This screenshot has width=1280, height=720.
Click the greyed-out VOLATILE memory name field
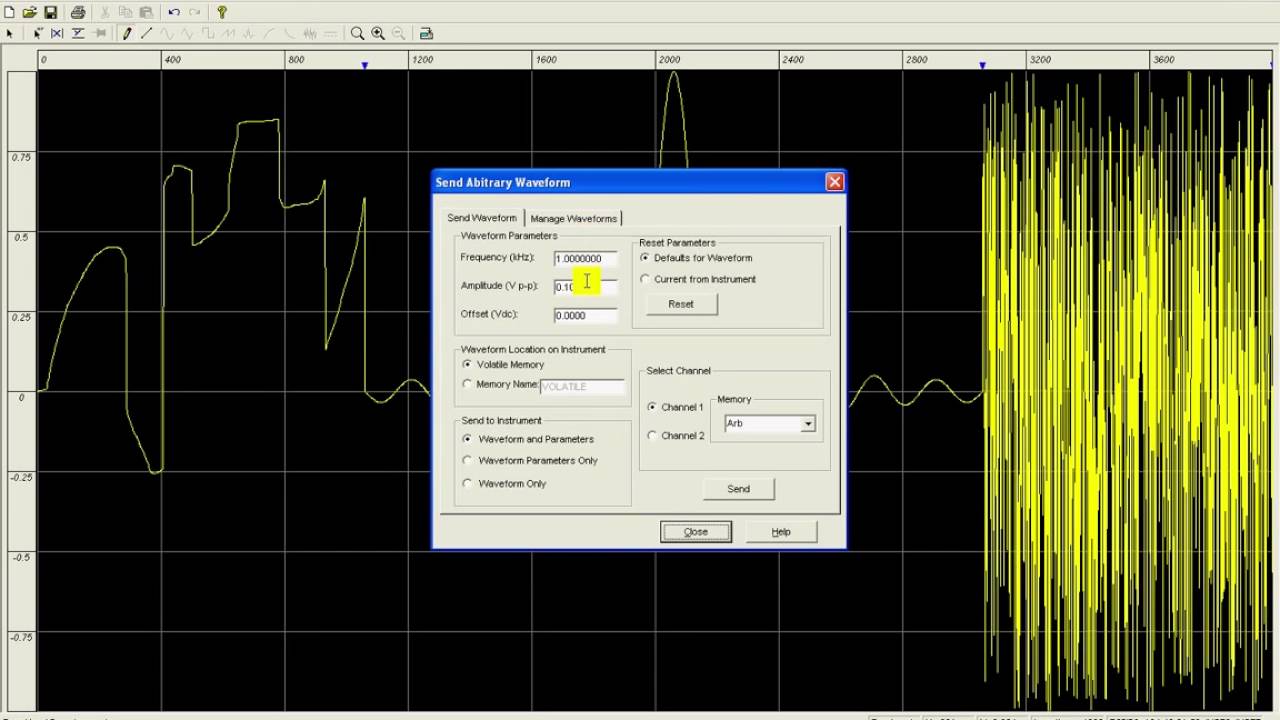(x=583, y=386)
